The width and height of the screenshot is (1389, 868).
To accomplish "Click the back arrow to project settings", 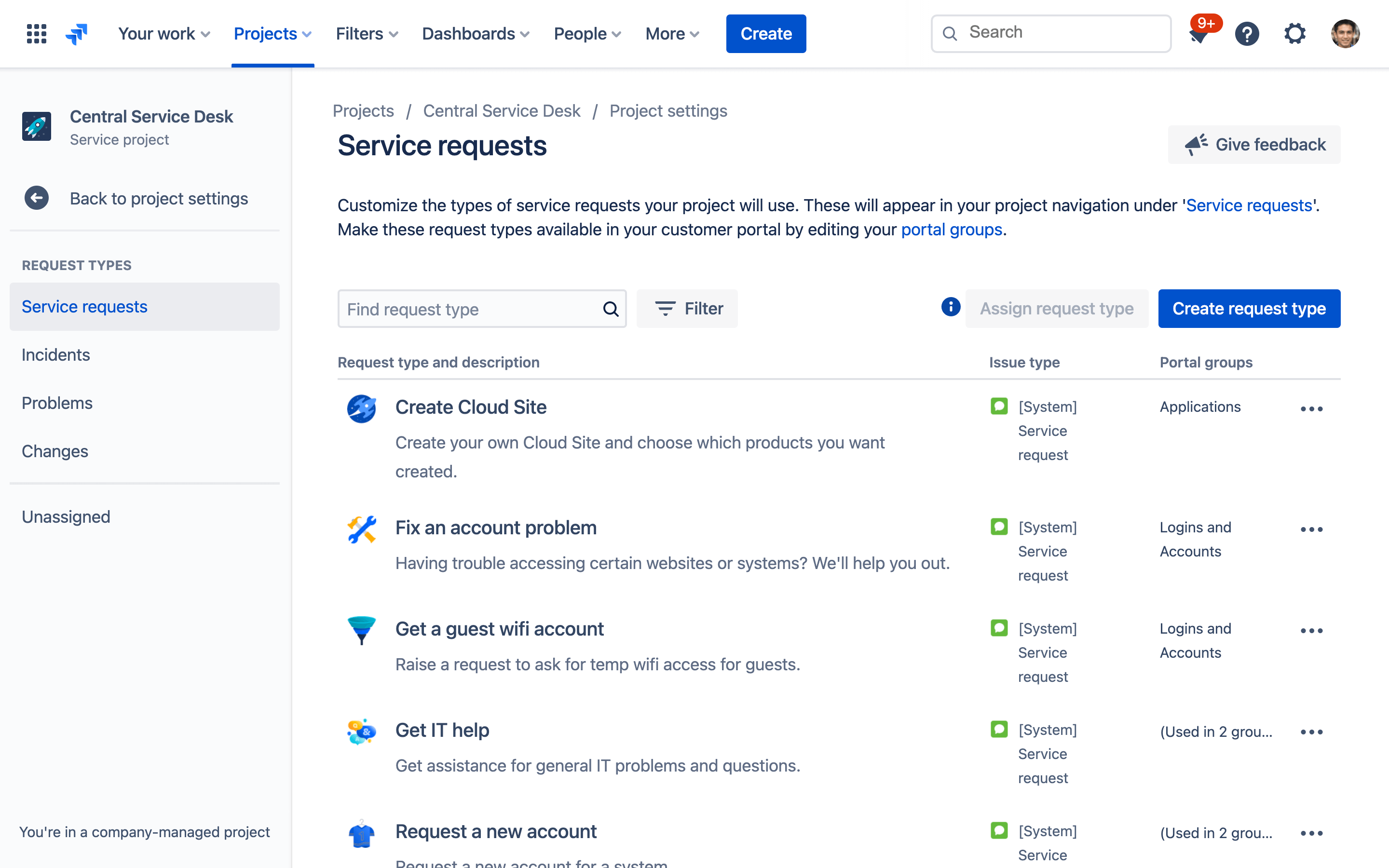I will 37,197.
